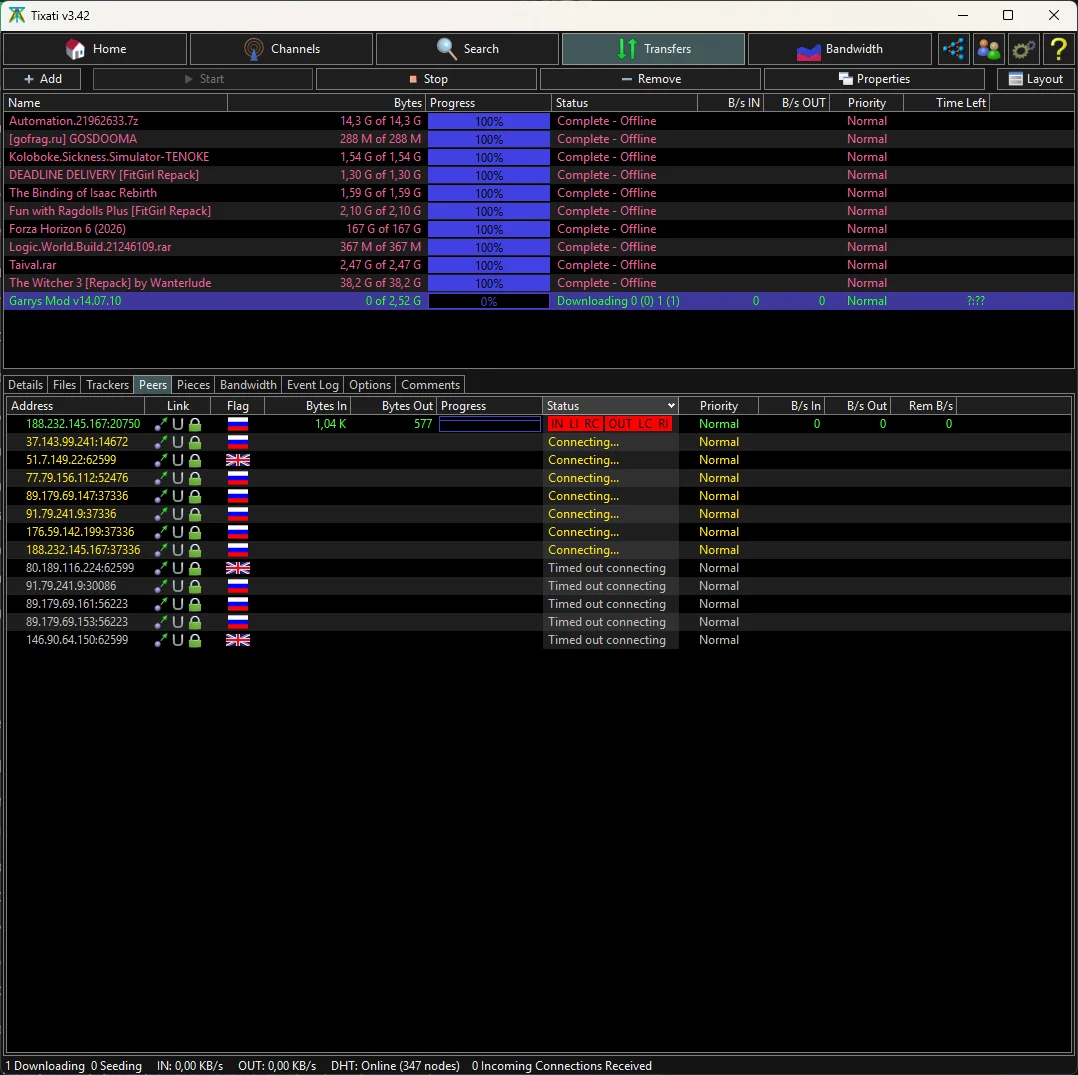Switch to the Details tab
The height and width of the screenshot is (1075, 1078).
(25, 385)
